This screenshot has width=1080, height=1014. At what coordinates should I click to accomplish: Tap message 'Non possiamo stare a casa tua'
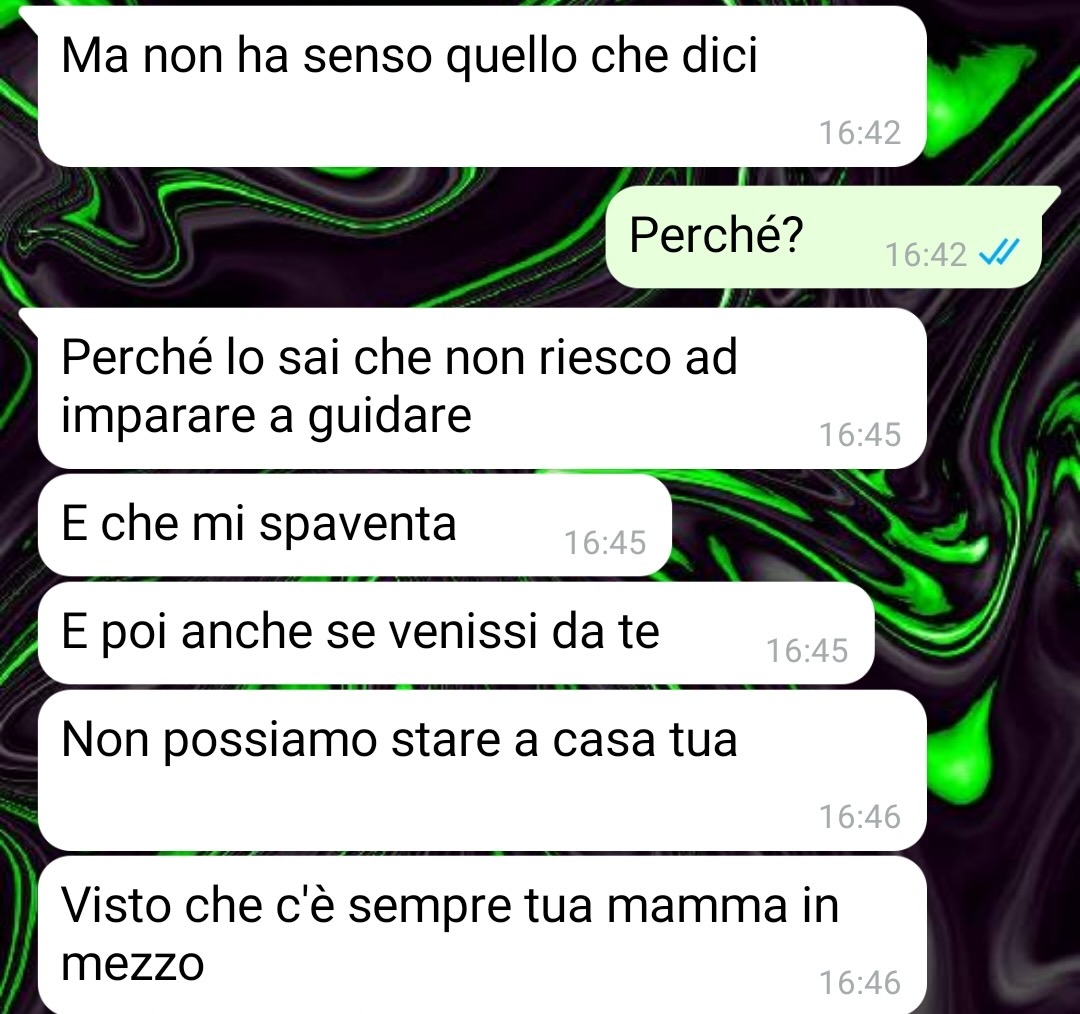pyautogui.click(x=482, y=770)
